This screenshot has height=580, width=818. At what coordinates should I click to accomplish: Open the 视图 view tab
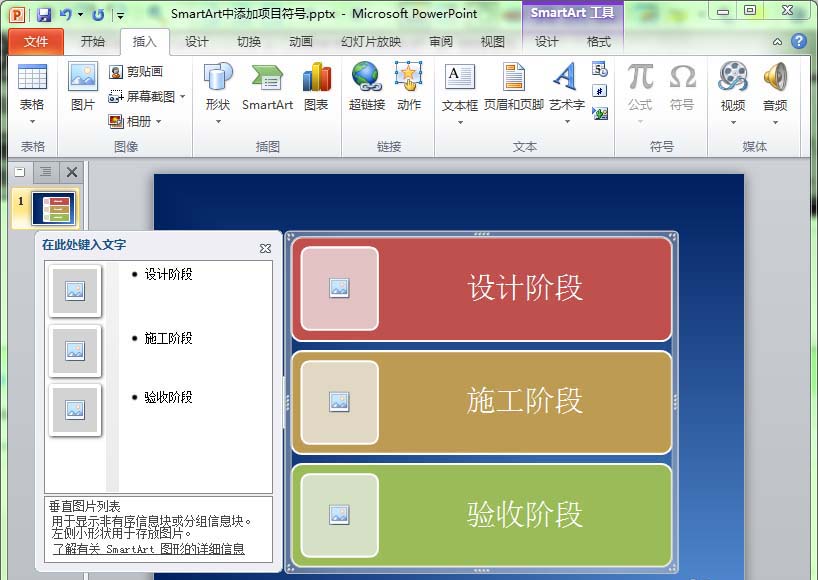[492, 42]
